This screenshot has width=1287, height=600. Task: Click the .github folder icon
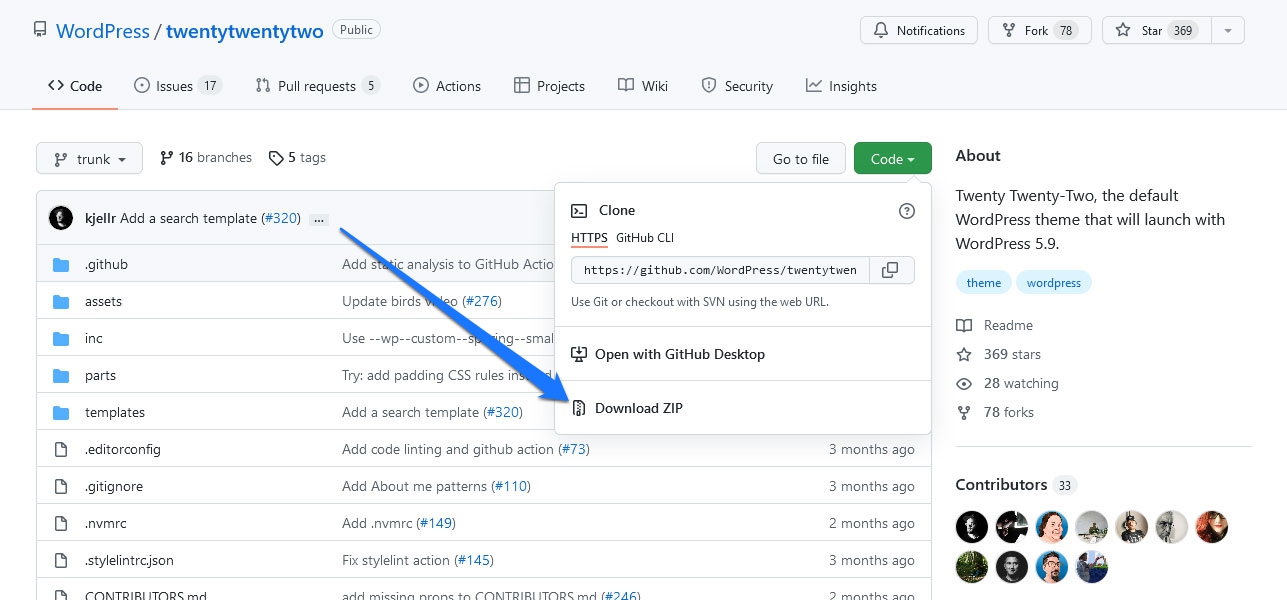(x=61, y=265)
